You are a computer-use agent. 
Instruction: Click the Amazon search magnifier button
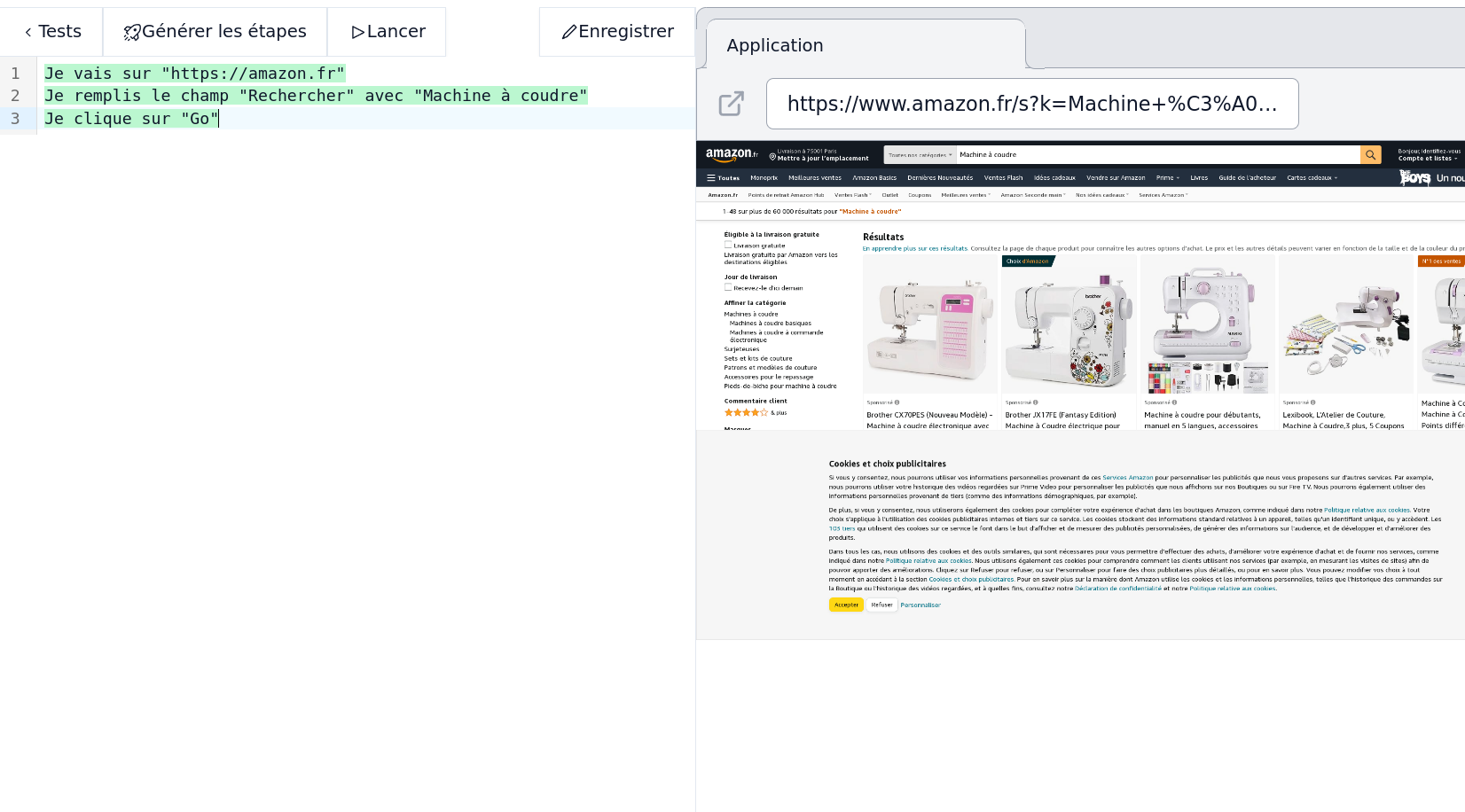point(1371,155)
